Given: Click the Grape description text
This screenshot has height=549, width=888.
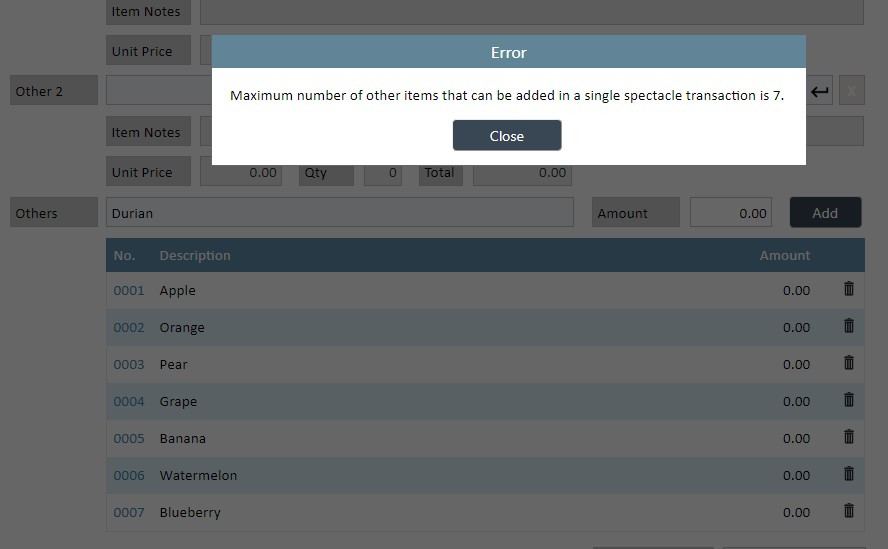Looking at the screenshot, I should [x=178, y=402].
